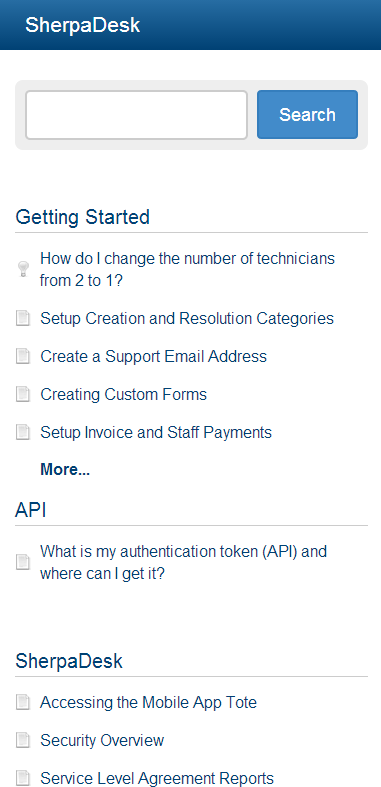
Task: Click the lightbulb icon beside technicians question
Action: (23, 269)
